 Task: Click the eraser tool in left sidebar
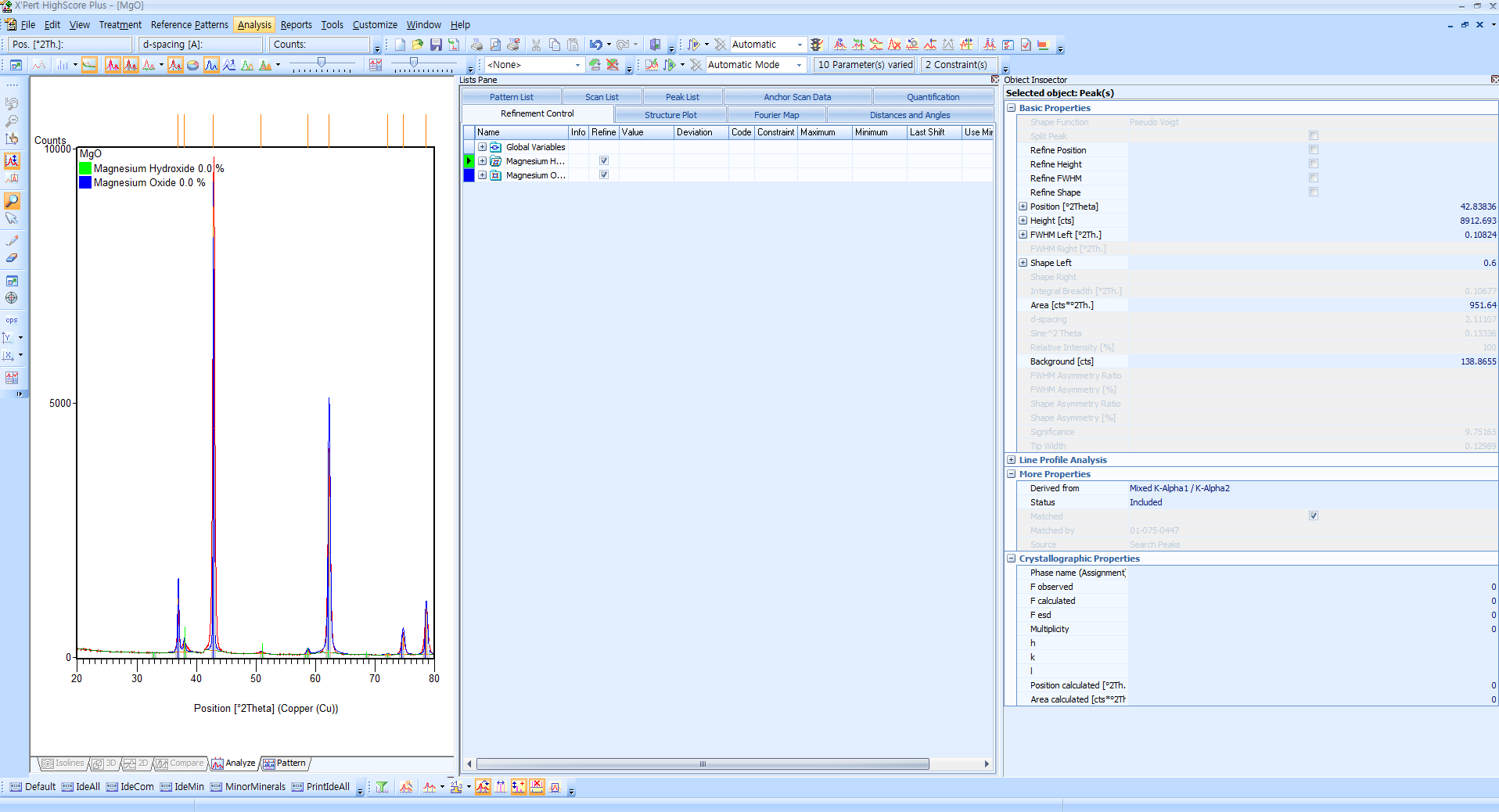tap(12, 257)
